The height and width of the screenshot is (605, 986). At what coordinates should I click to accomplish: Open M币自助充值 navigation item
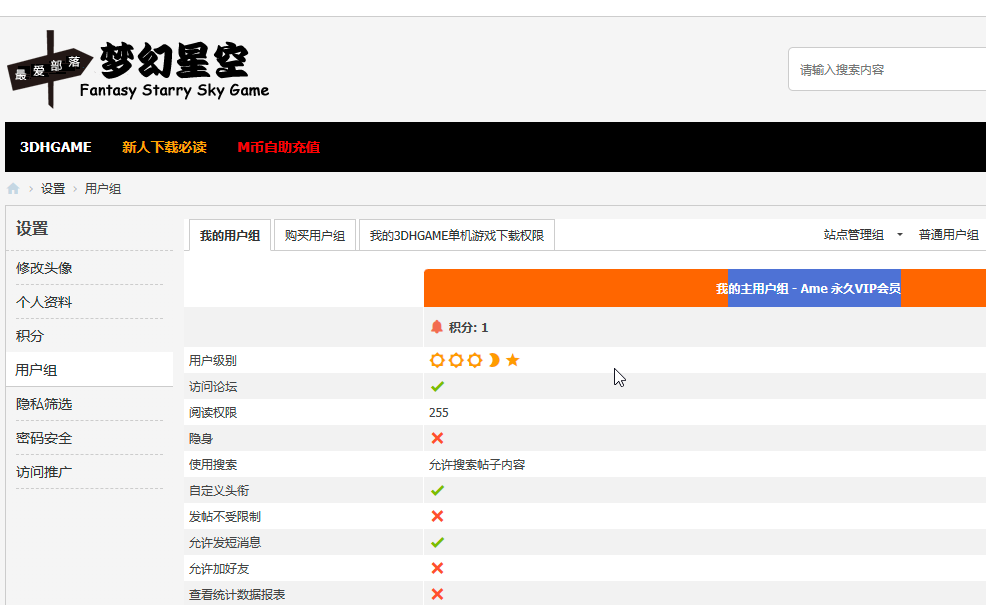point(279,147)
